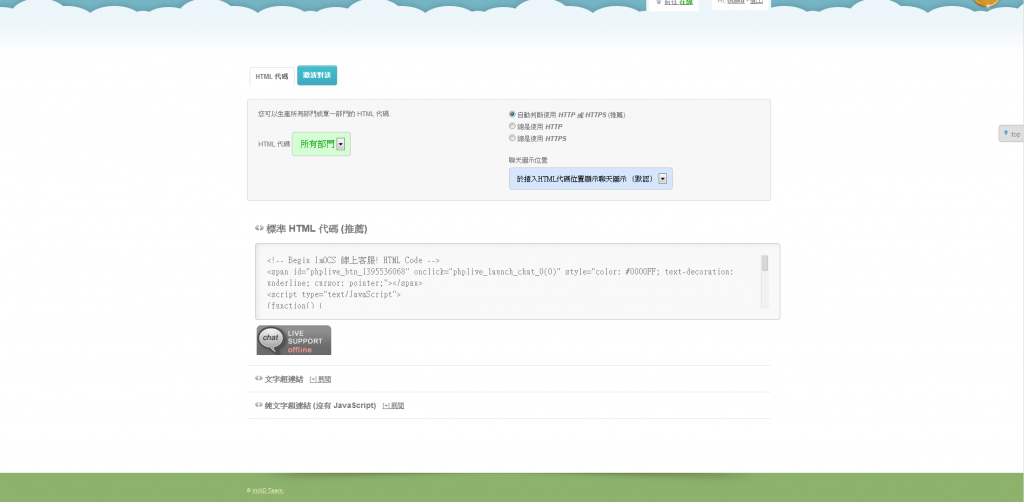Open the chat icon position dropdown
Screen dimensions: 1024x502
pos(590,178)
